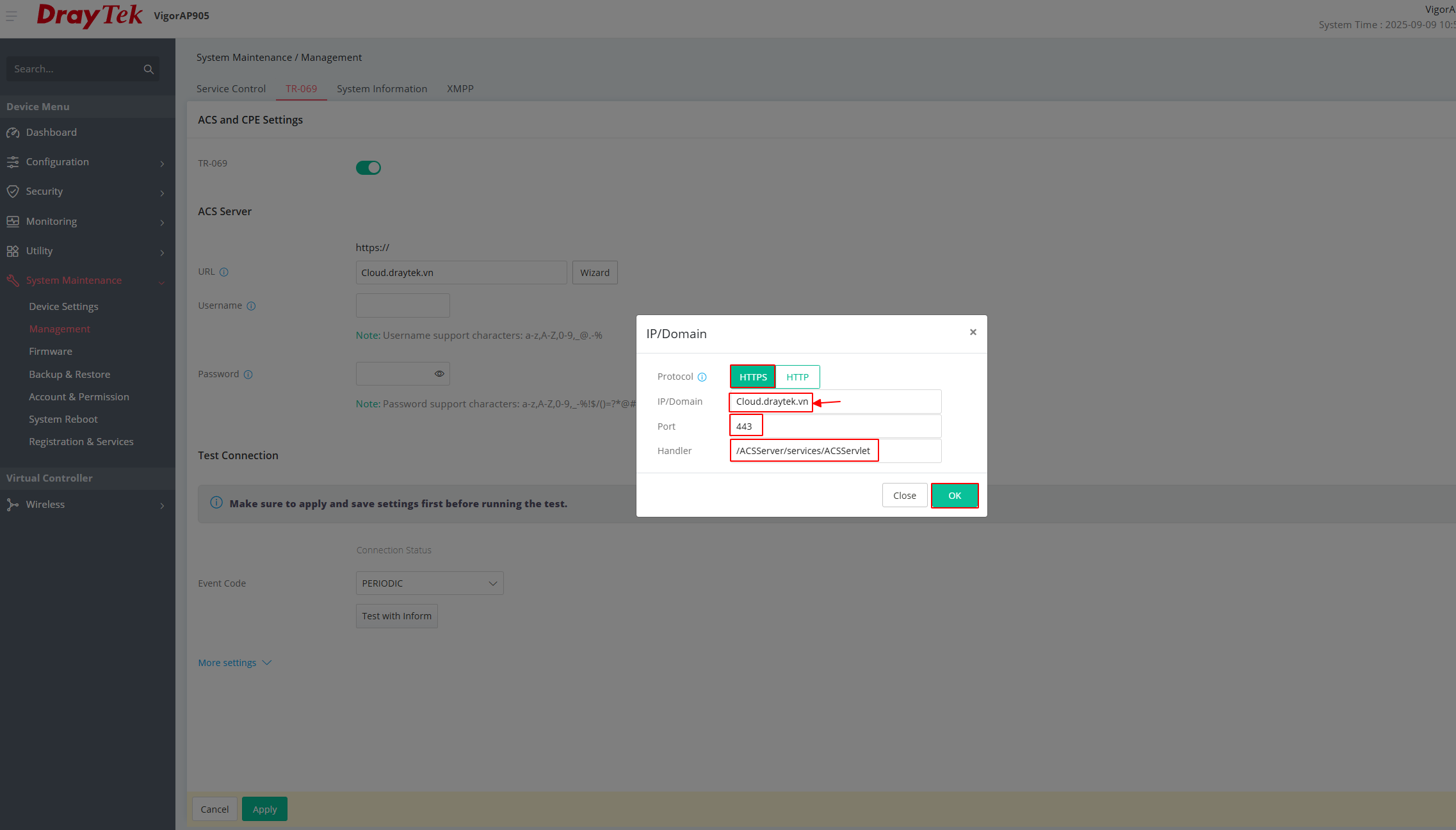Click the hamburger menu beside the DrayTek logo
The image size is (1456, 830).
coord(12,16)
